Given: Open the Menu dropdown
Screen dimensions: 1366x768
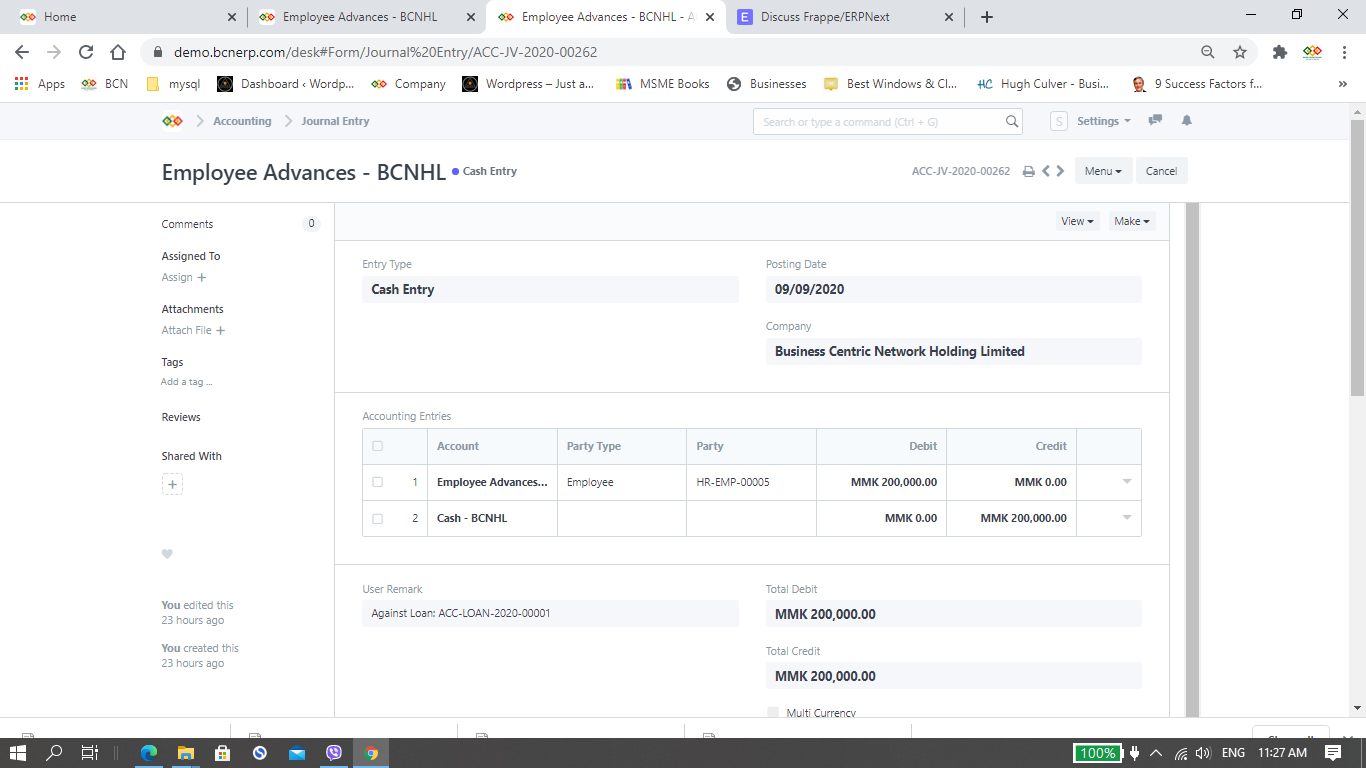Looking at the screenshot, I should click(1103, 171).
